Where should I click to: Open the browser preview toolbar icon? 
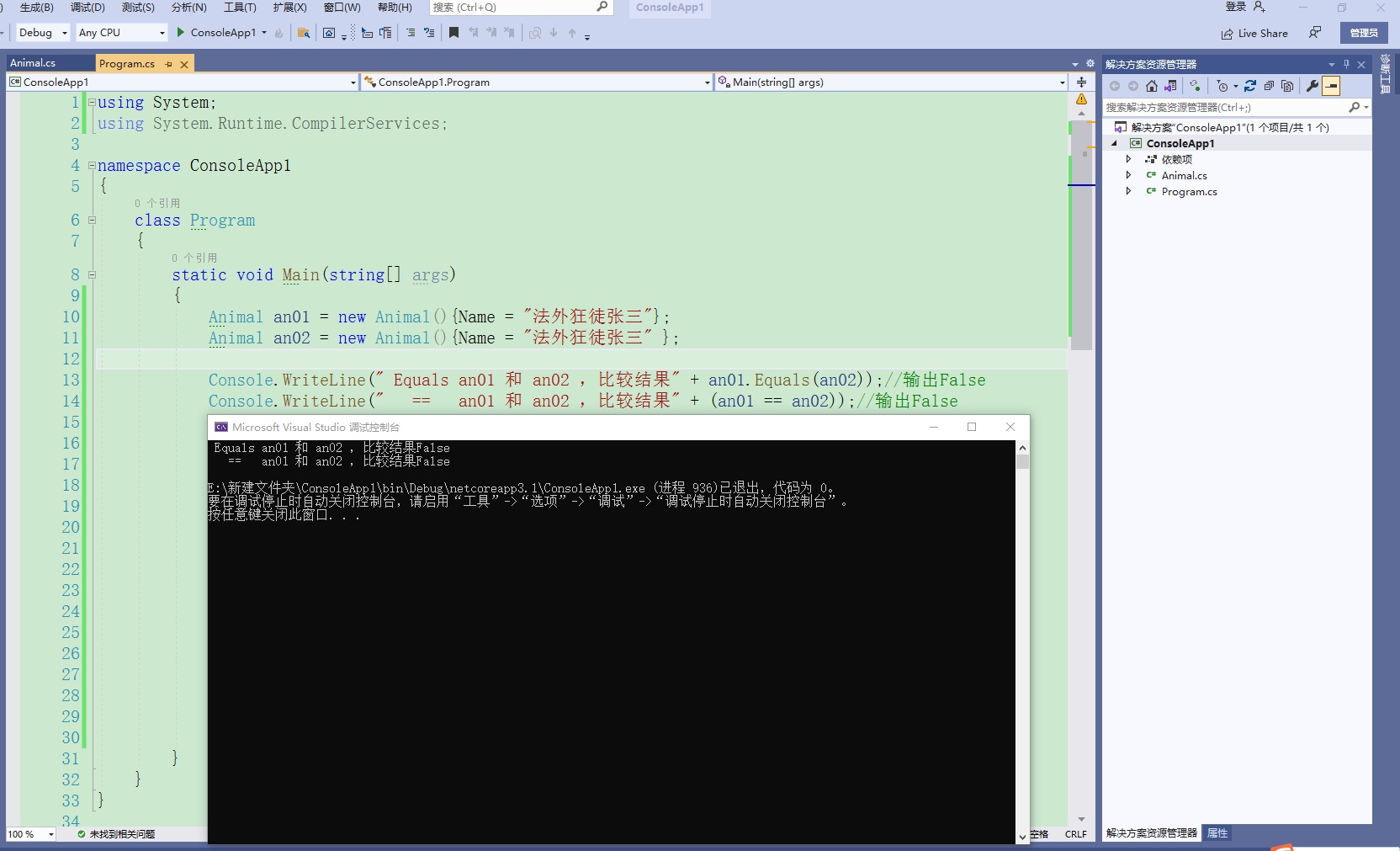click(x=329, y=33)
